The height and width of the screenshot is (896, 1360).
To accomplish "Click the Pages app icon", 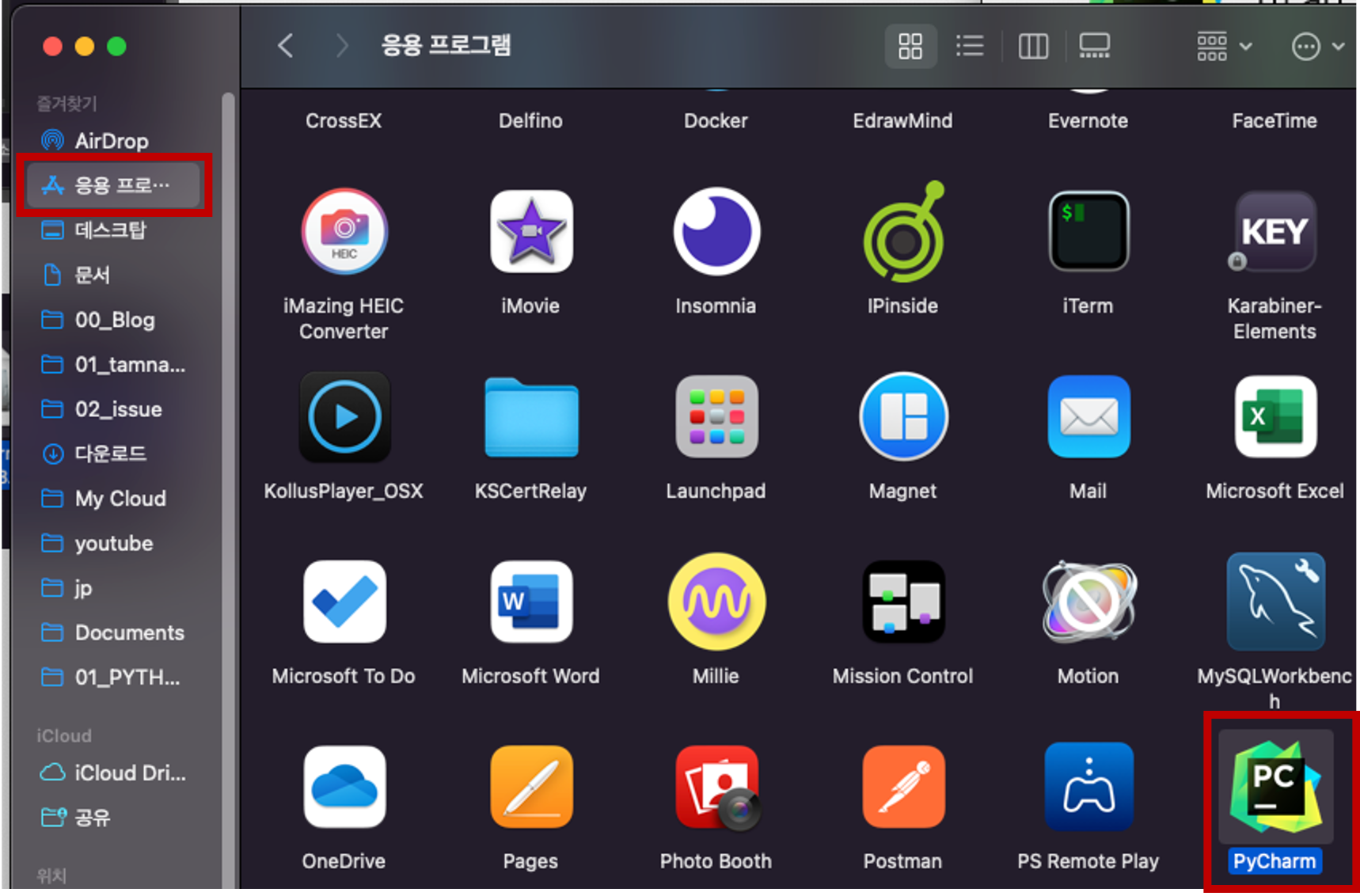I will tap(531, 788).
